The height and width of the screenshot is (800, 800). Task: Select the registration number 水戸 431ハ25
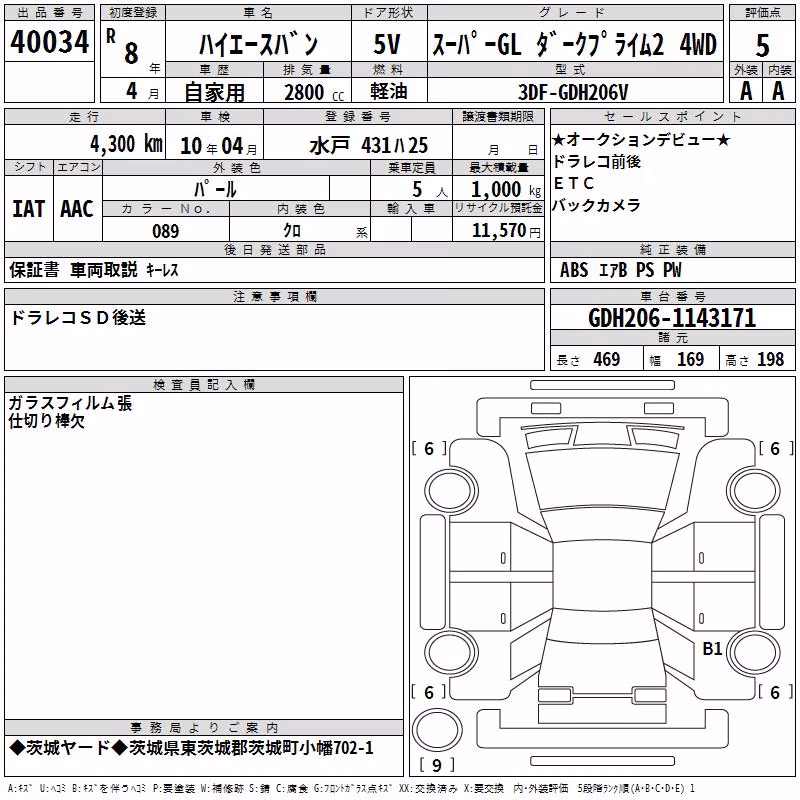point(368,146)
